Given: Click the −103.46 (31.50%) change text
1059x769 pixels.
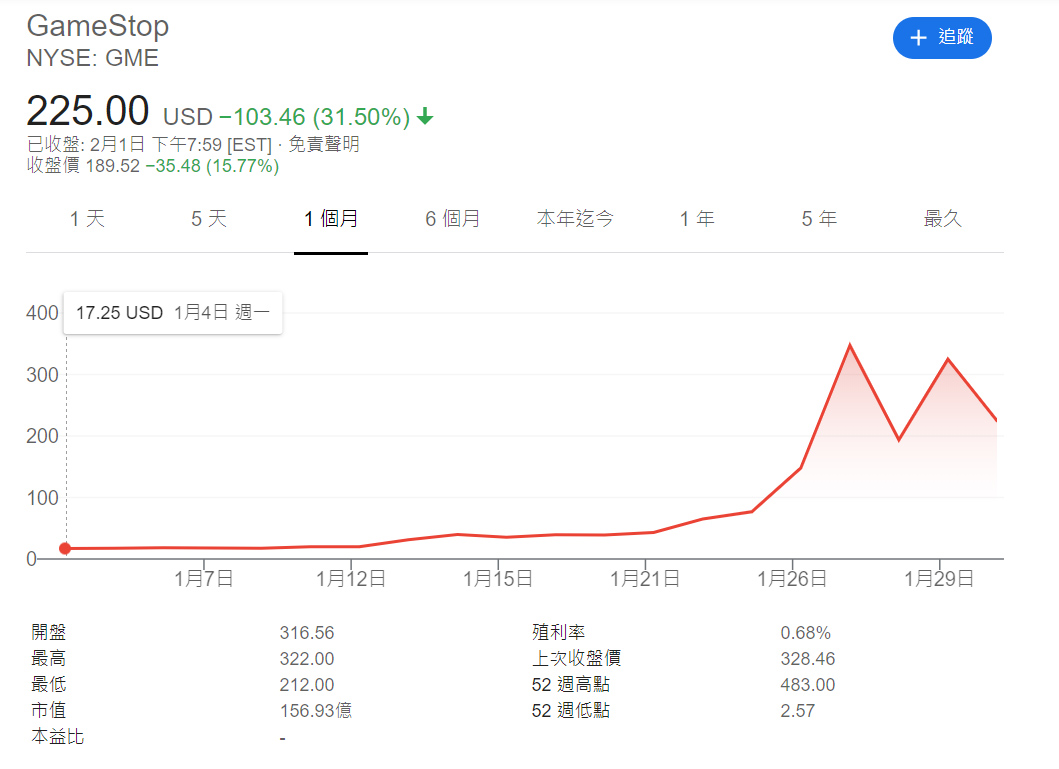Looking at the screenshot, I should coord(314,117).
